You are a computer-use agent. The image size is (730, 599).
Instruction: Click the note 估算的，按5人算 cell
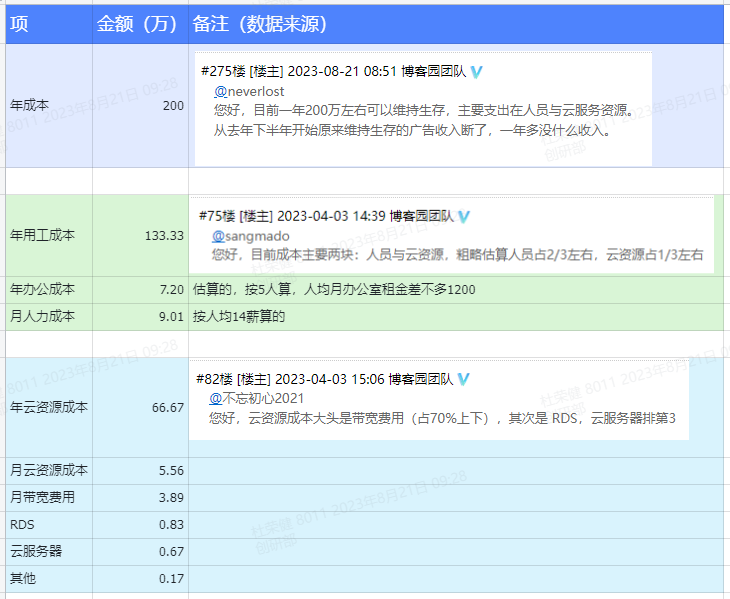point(456,290)
